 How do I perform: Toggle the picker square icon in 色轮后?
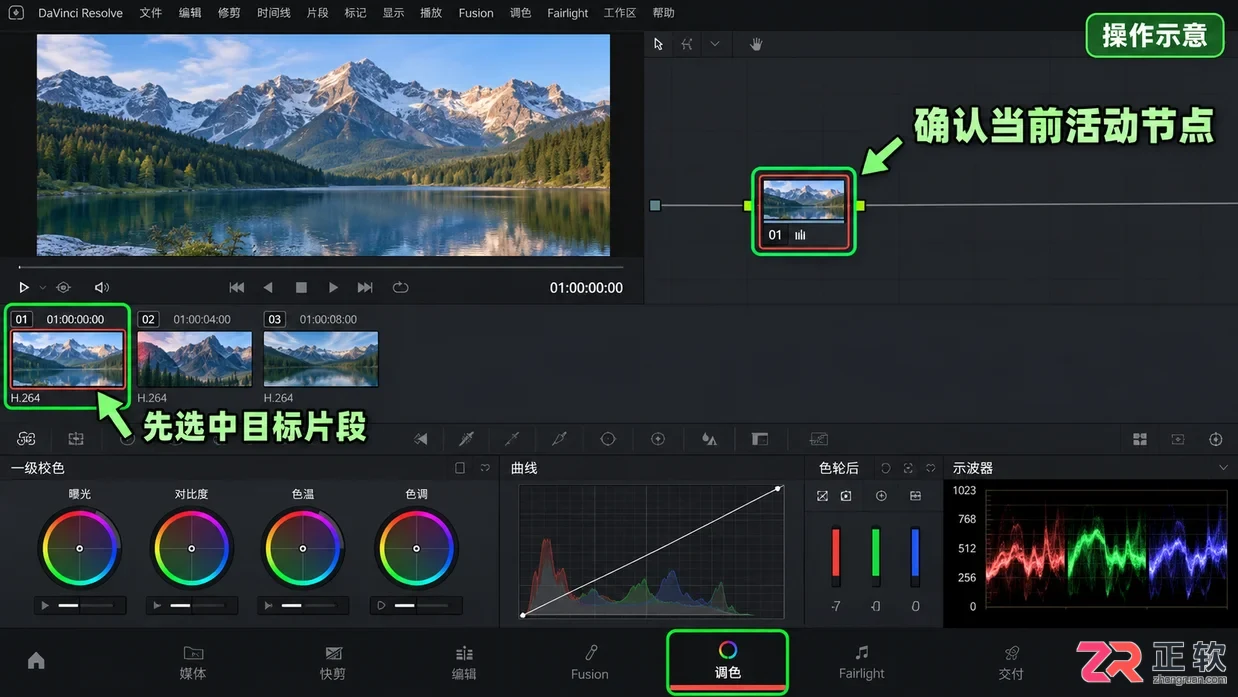tap(846, 496)
